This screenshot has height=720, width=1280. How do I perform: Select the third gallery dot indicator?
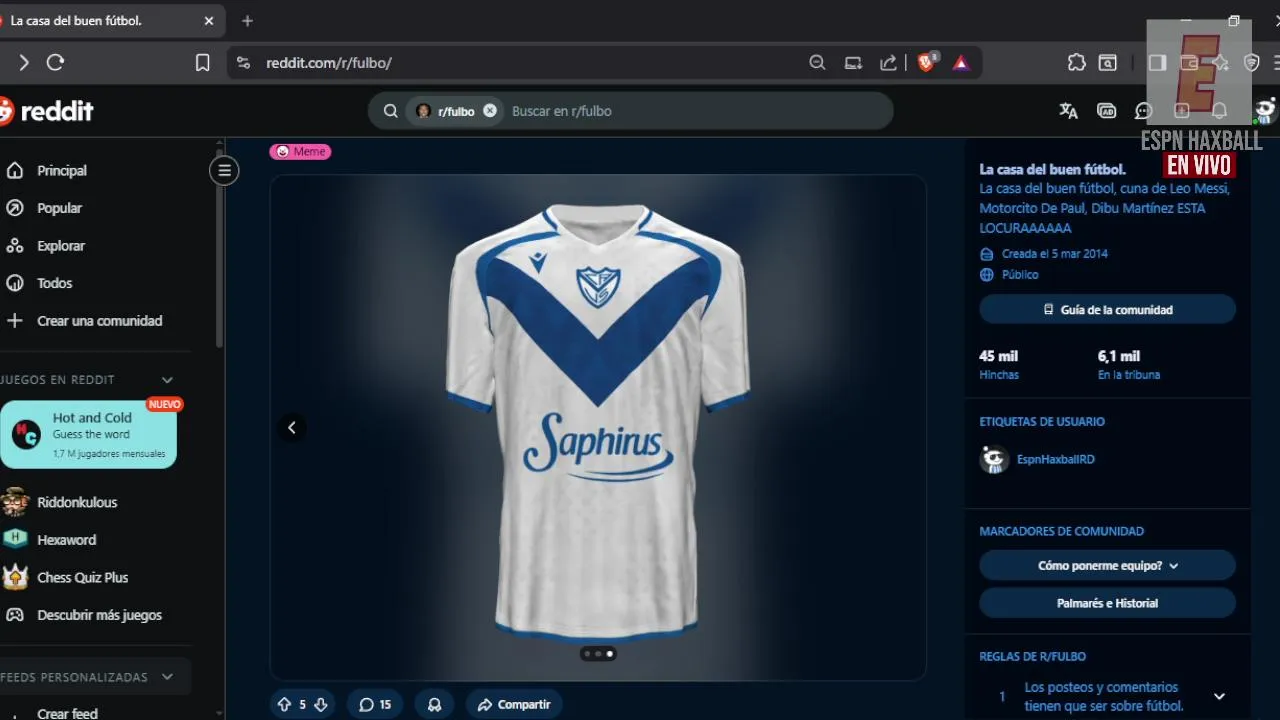coord(610,654)
